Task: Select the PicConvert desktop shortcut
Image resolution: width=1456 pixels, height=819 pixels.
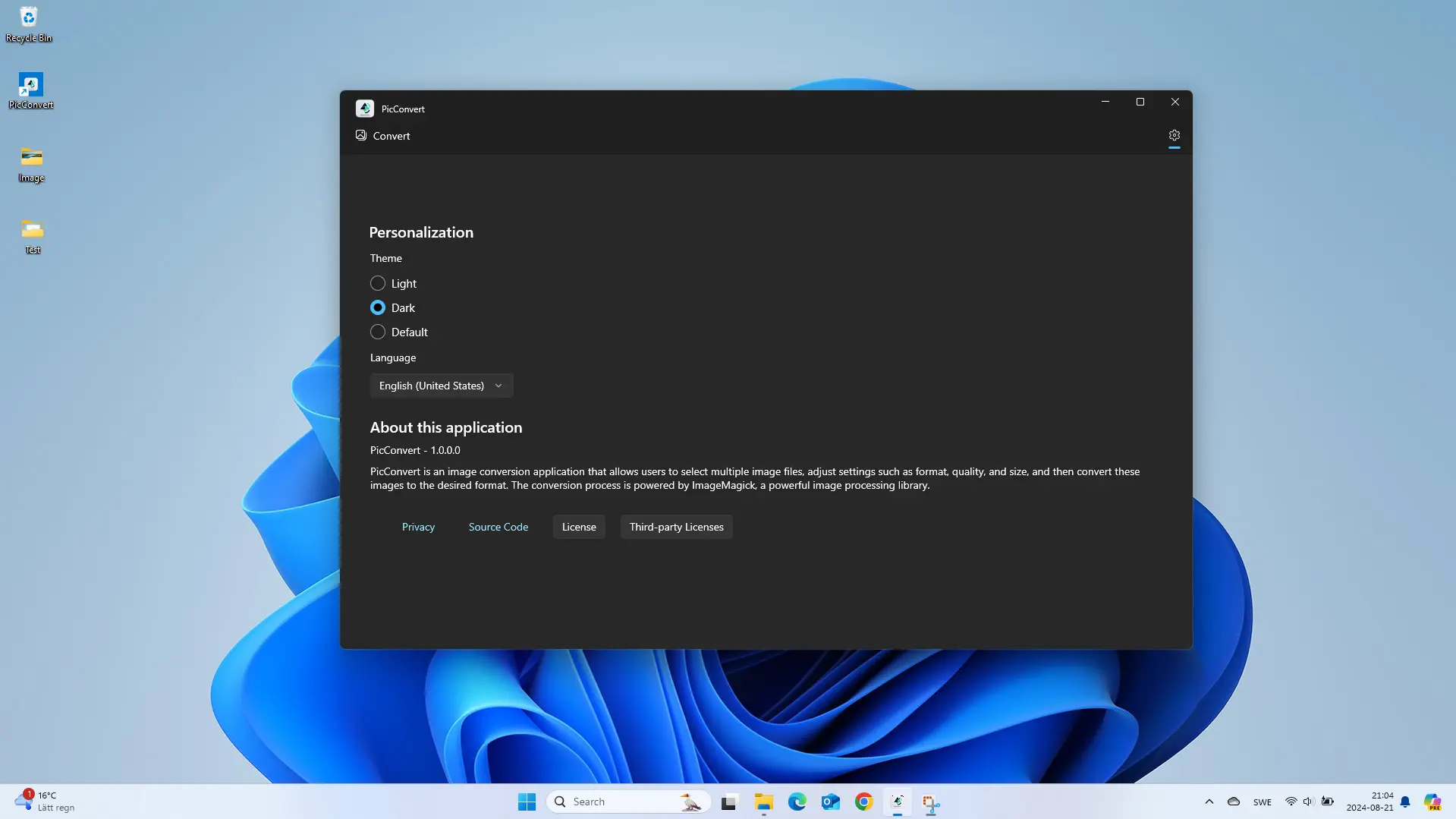Action: point(31,91)
